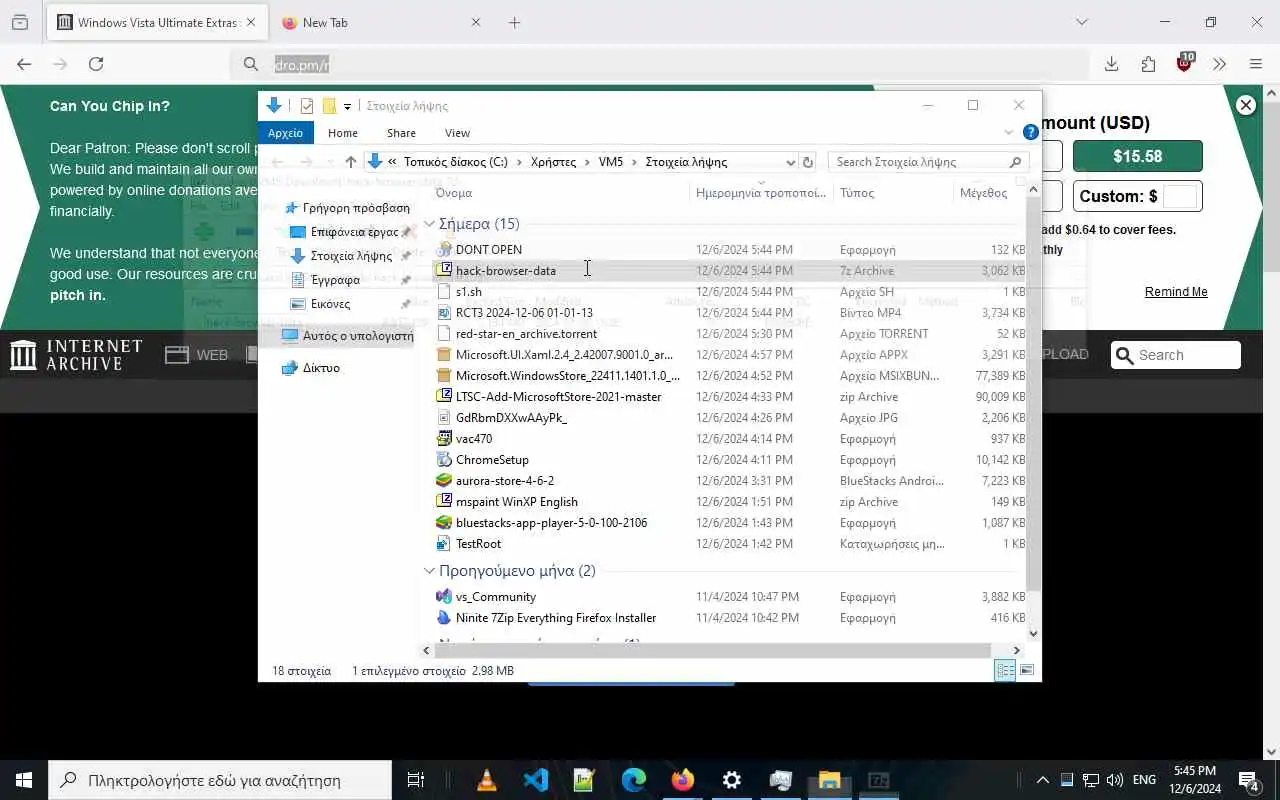Select the hack-browser-data 7z archive icon
Image resolution: width=1280 pixels, height=800 pixels.
click(x=445, y=270)
